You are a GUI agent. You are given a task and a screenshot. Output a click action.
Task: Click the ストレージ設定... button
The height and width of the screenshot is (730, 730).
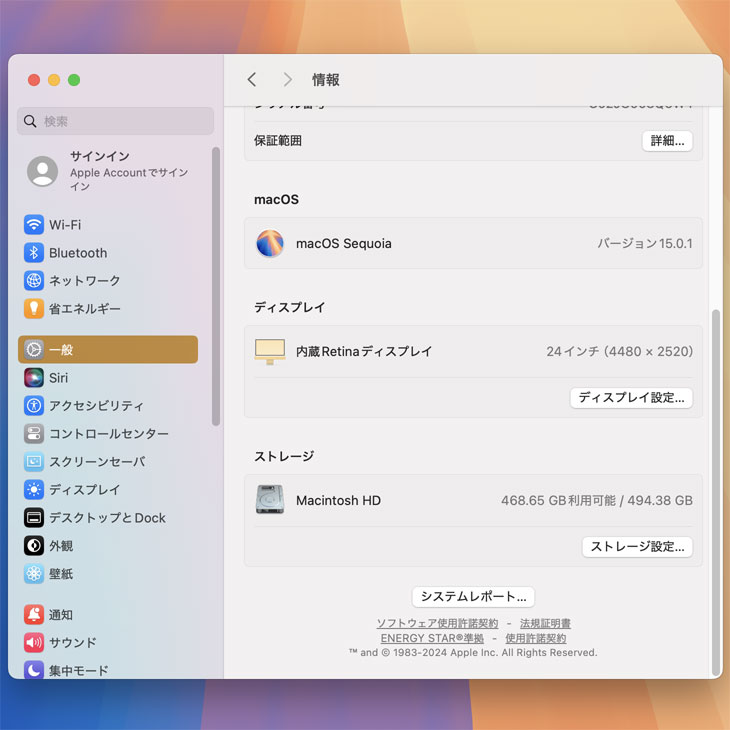637,547
